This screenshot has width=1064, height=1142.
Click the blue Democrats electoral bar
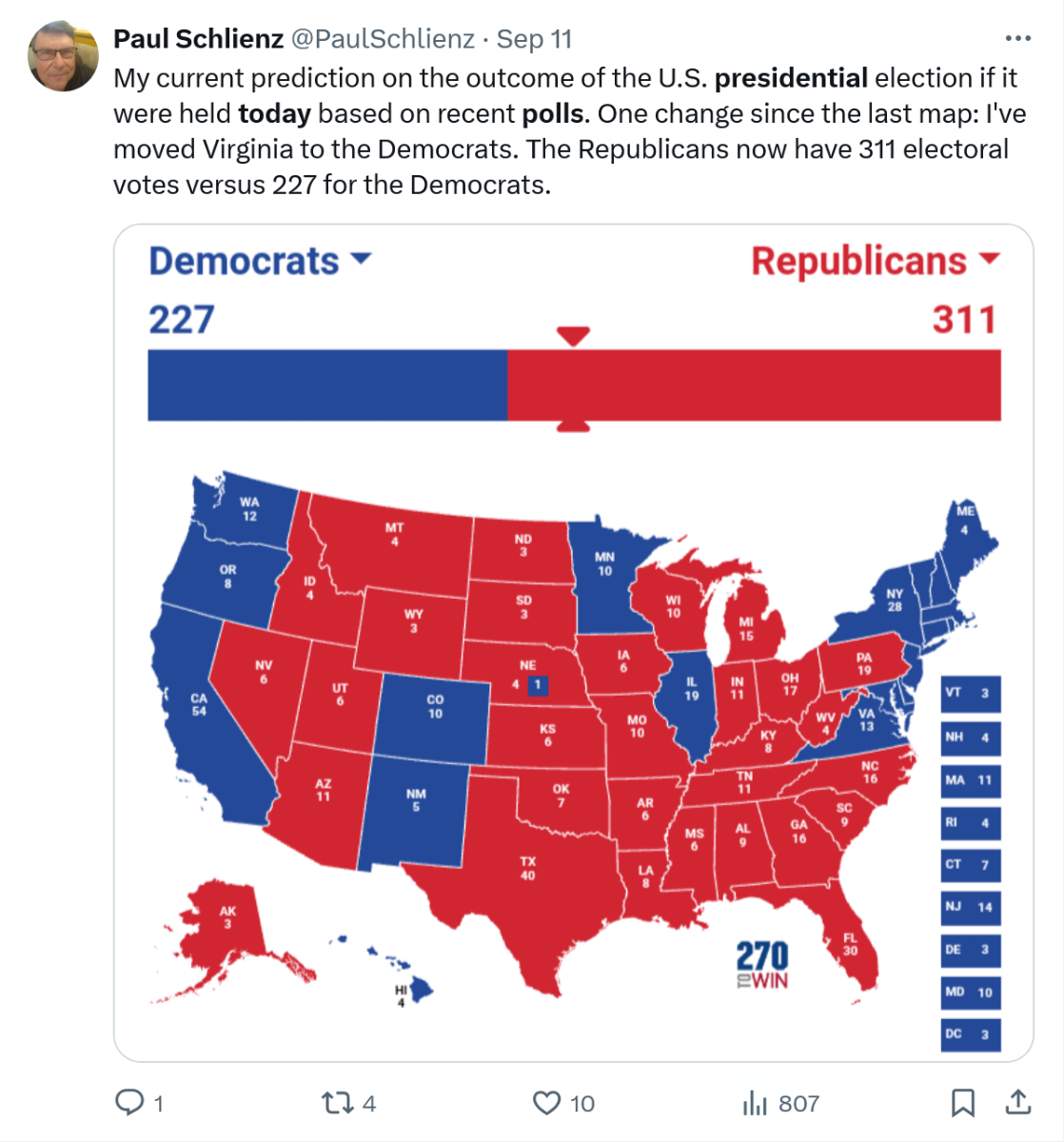pyautogui.click(x=326, y=384)
